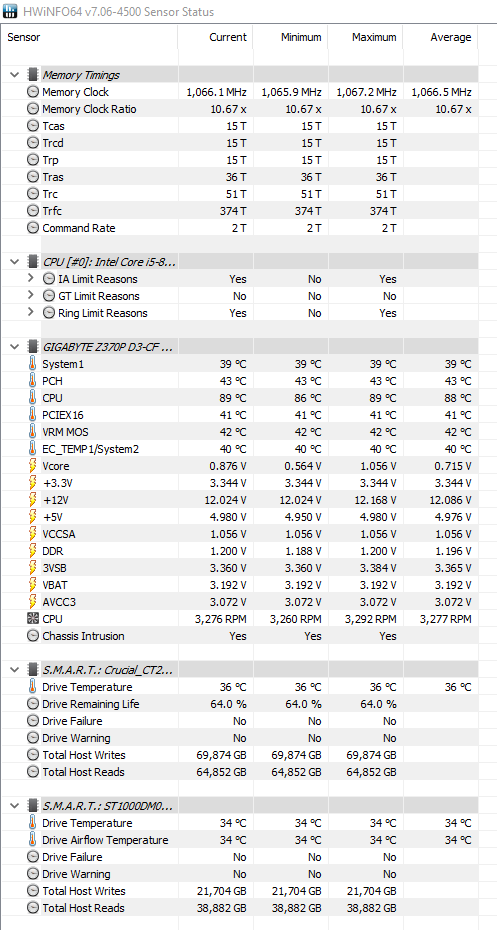
Task: Click the thermometer icon beside System1
Action: (x=33, y=364)
